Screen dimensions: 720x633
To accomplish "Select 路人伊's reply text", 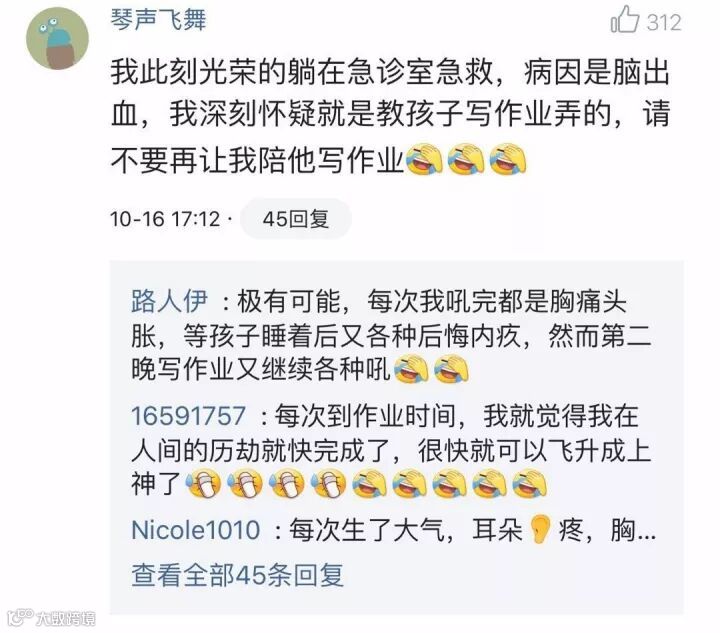I will (x=391, y=336).
